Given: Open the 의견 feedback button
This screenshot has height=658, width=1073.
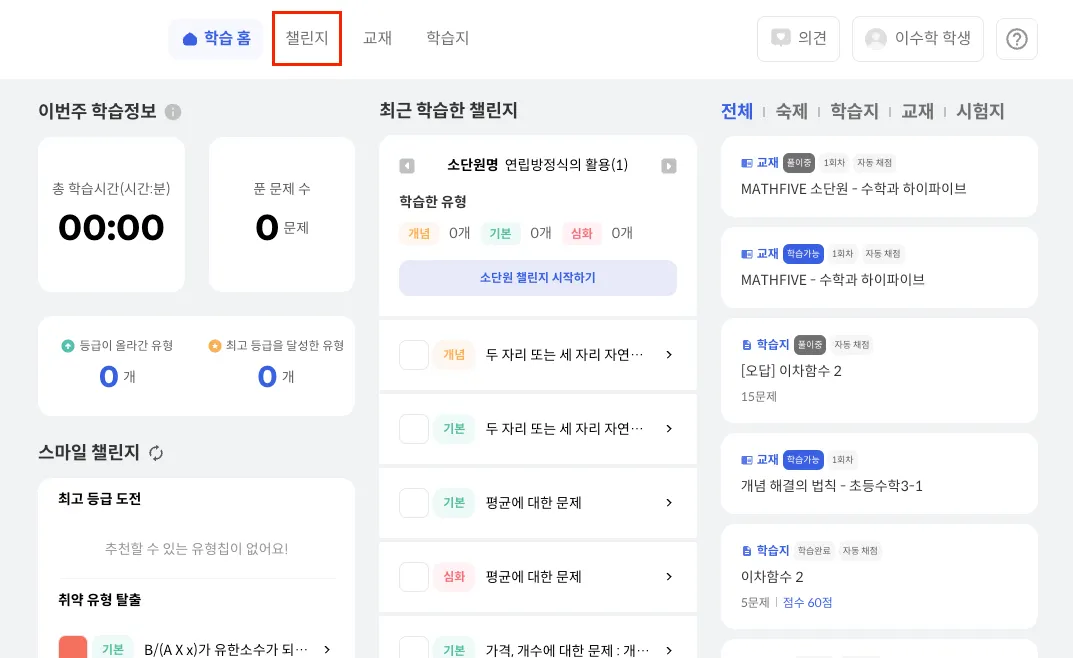Looking at the screenshot, I should coord(798,39).
